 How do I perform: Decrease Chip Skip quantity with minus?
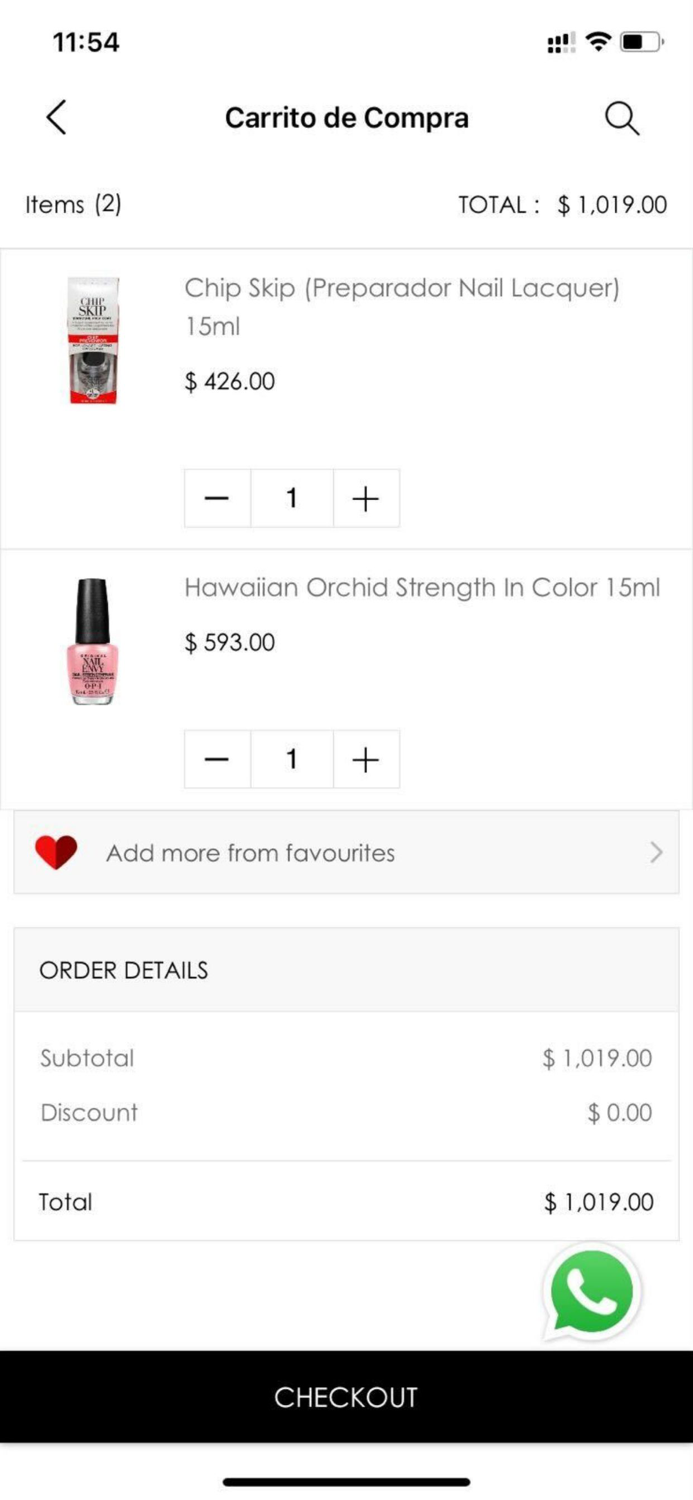click(x=217, y=498)
